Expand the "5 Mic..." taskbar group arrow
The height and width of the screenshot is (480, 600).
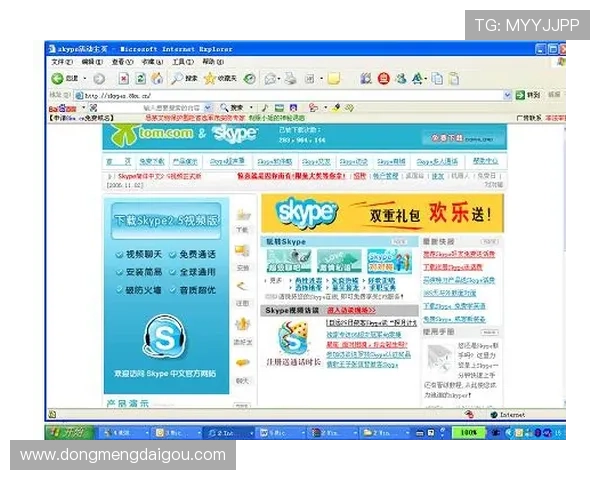point(303,433)
